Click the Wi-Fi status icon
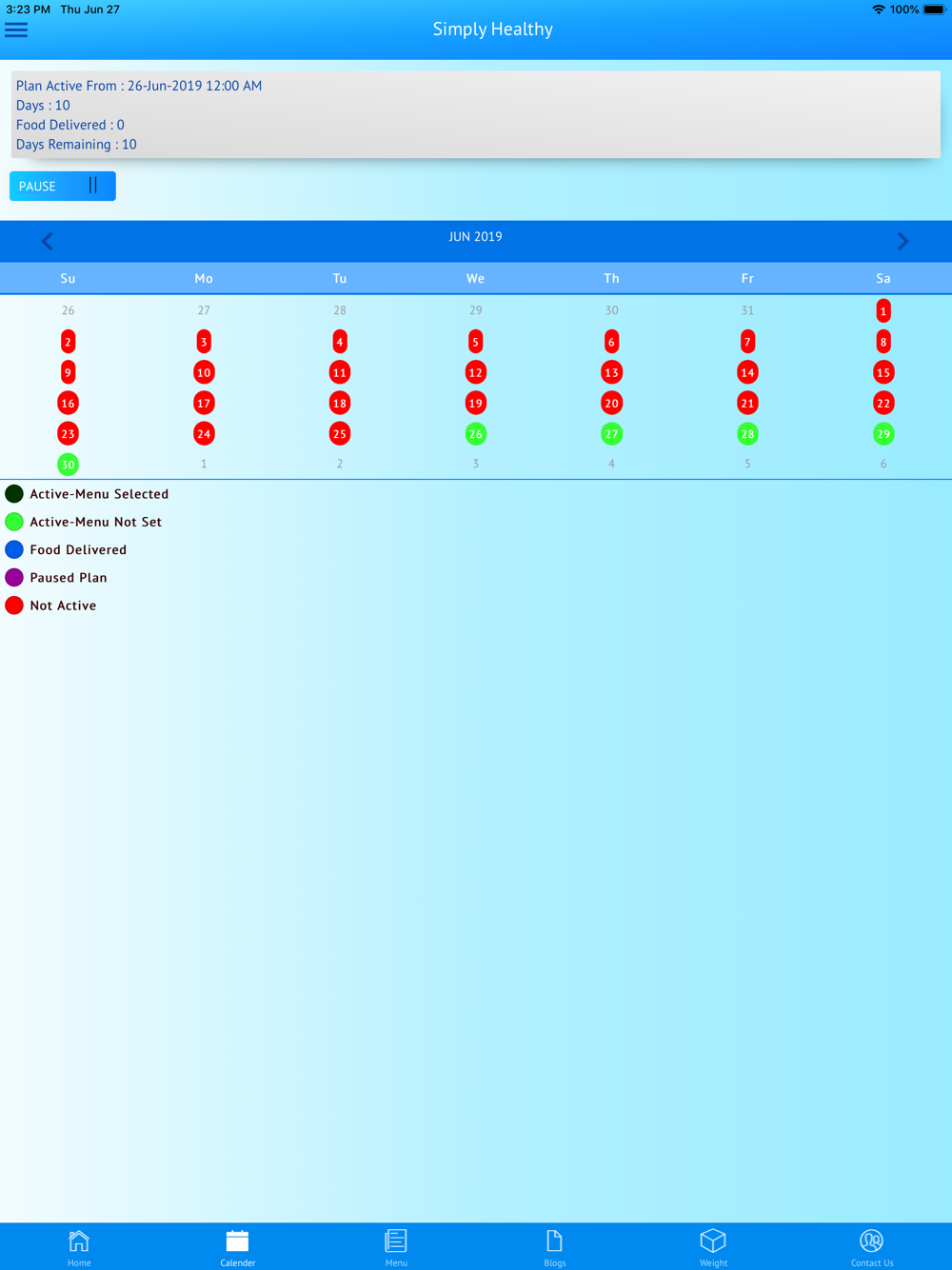The height and width of the screenshot is (1270, 952). (x=878, y=10)
